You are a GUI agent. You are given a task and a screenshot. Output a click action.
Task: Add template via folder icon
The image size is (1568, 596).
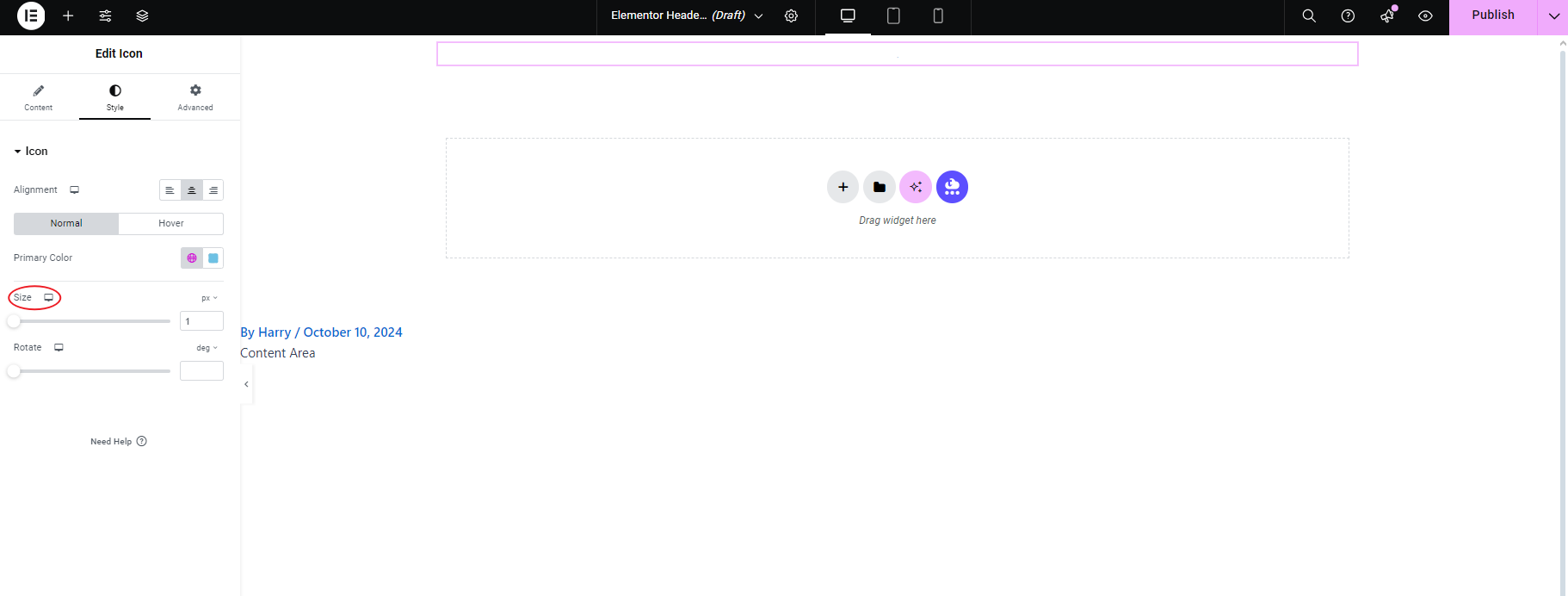pos(879,187)
